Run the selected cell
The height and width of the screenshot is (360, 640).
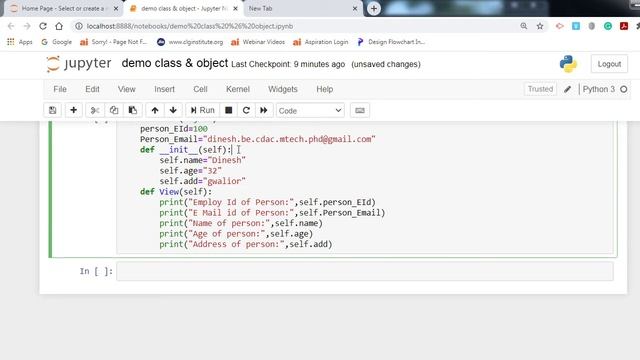202,110
